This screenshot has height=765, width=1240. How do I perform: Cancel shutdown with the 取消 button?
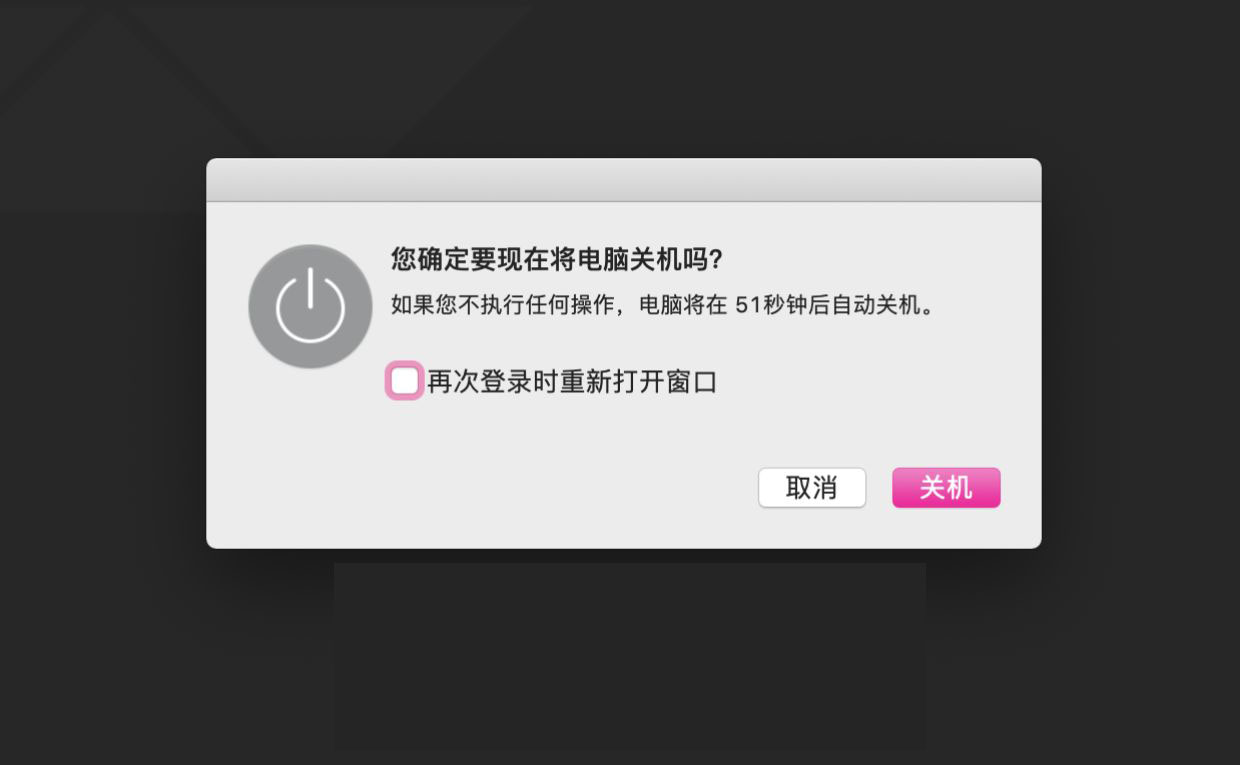point(812,488)
